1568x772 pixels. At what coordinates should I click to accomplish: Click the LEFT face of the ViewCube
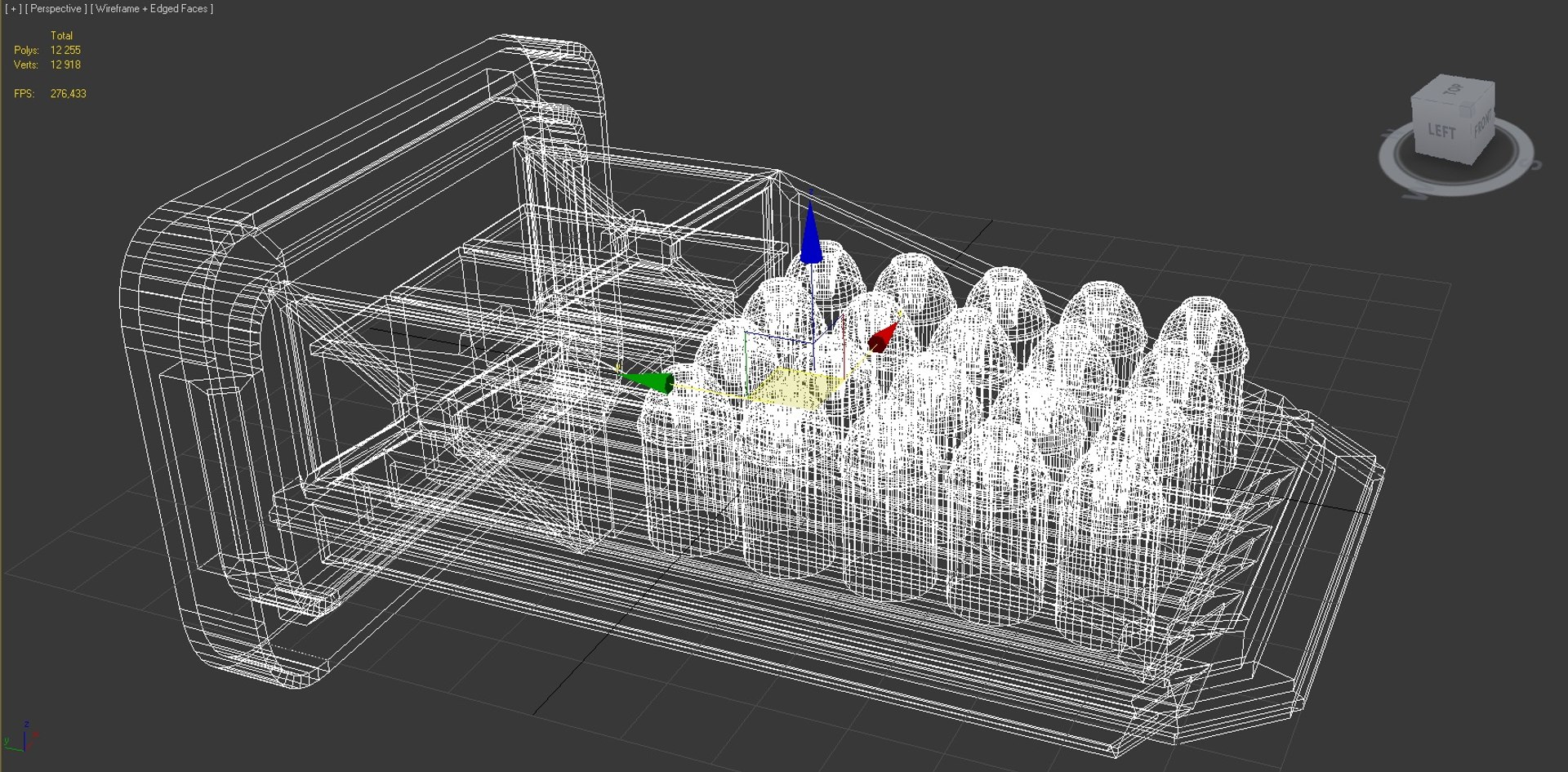tap(1441, 131)
